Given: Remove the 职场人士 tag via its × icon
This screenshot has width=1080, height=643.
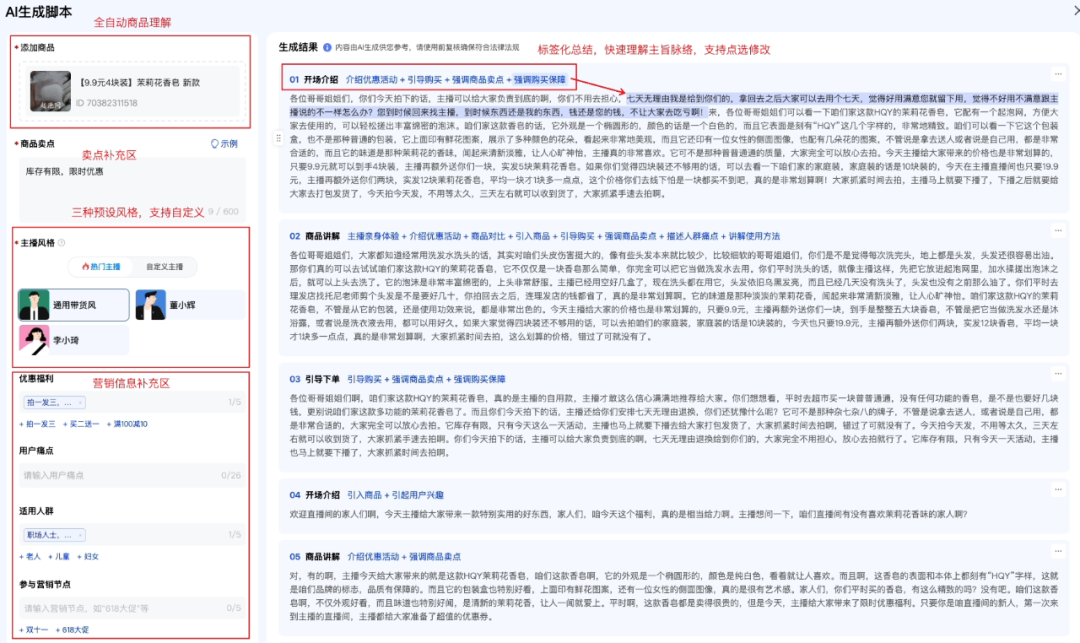Looking at the screenshot, I should point(80,535).
